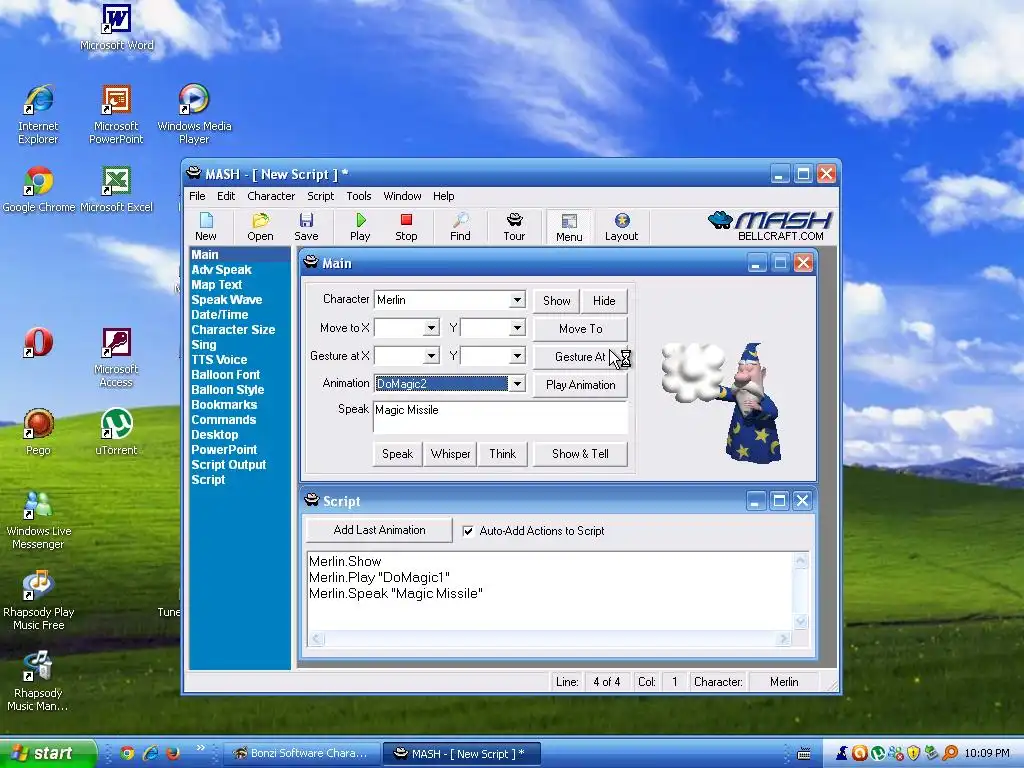Click the Play Animation button
This screenshot has width=1024, height=768.
pos(581,385)
